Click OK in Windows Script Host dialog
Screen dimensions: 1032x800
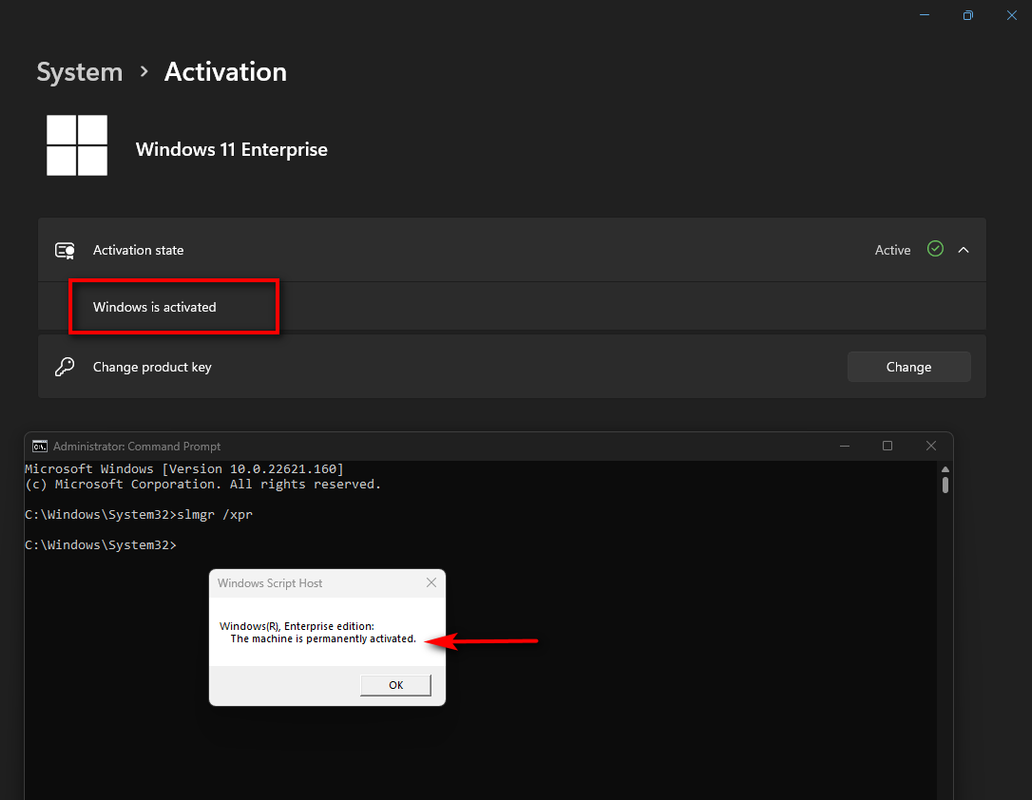pos(396,685)
